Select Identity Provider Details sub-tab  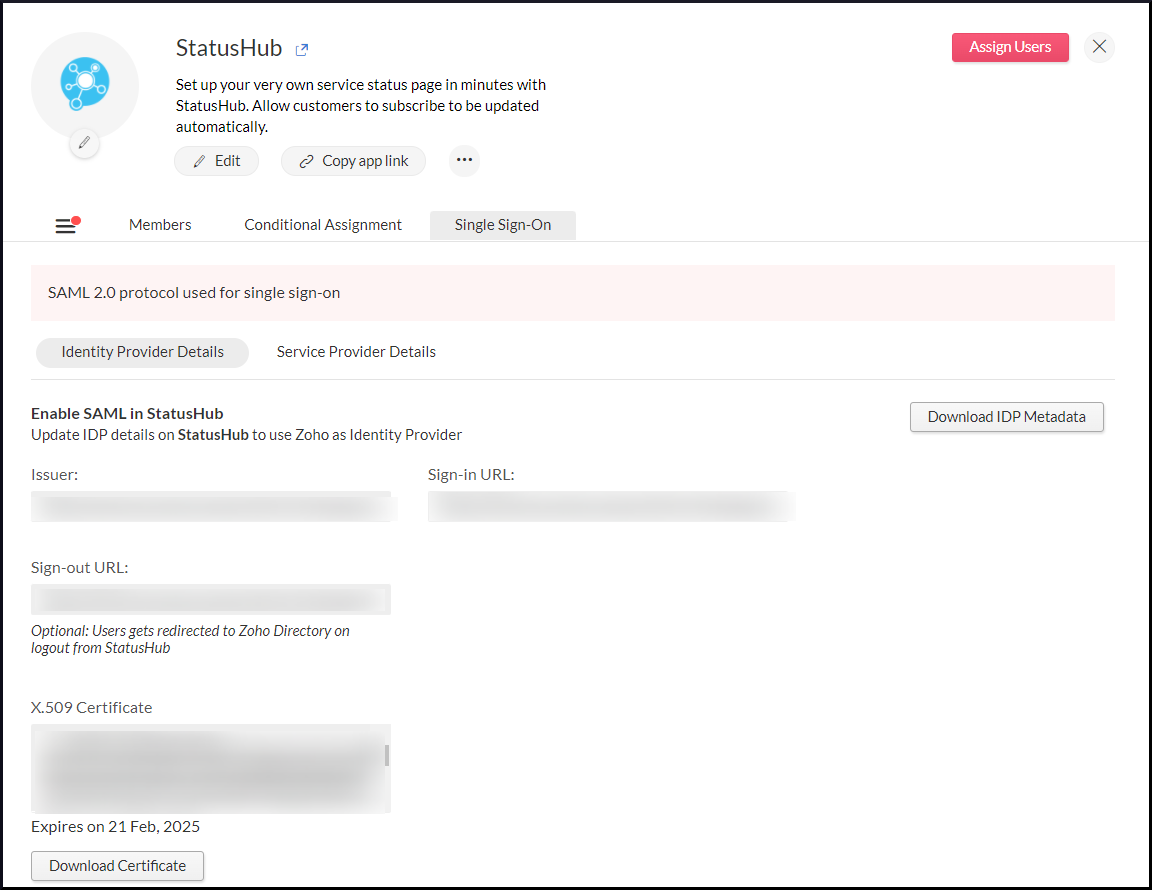tap(143, 352)
